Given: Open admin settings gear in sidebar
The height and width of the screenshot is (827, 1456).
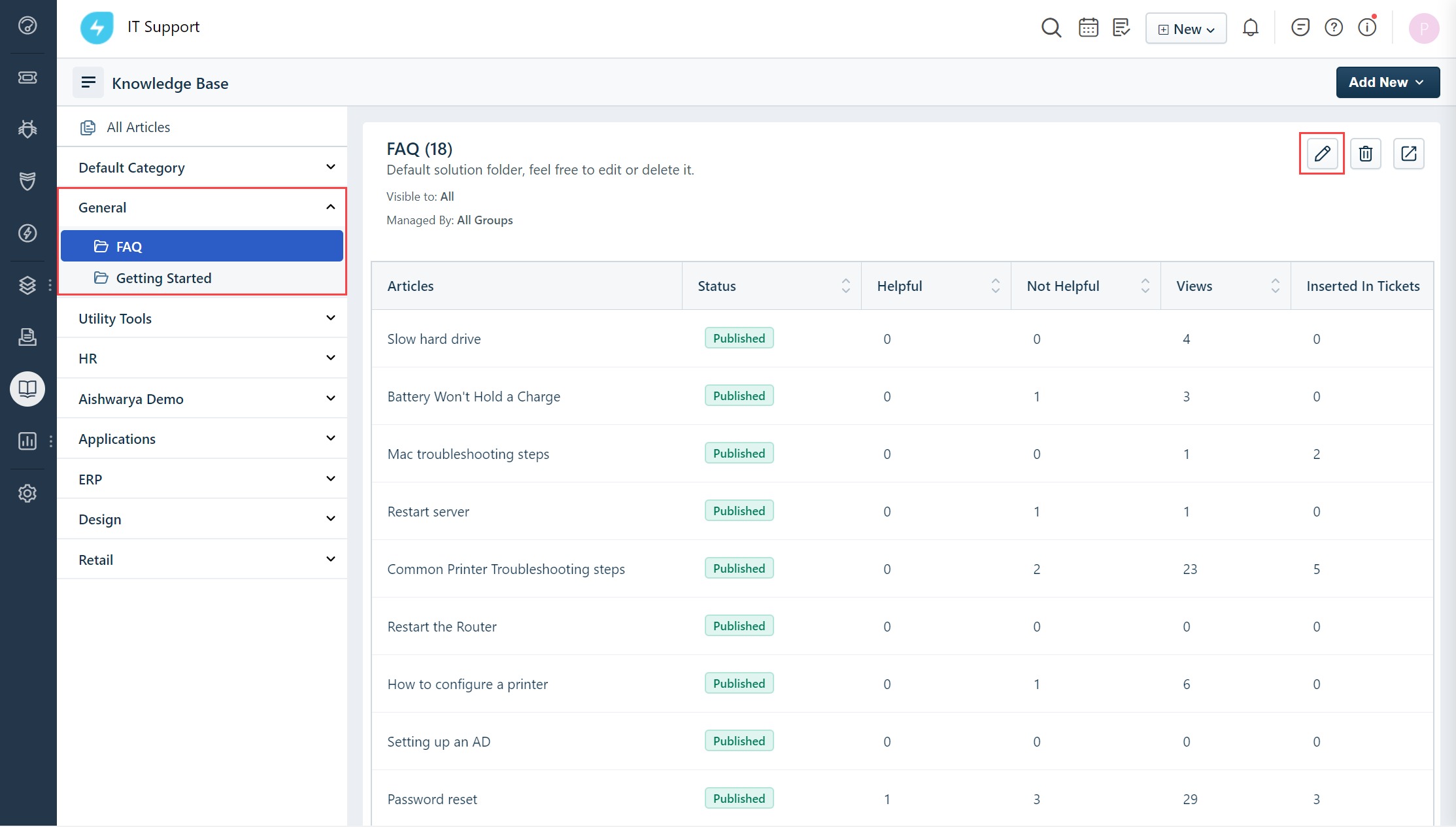Looking at the screenshot, I should (27, 493).
